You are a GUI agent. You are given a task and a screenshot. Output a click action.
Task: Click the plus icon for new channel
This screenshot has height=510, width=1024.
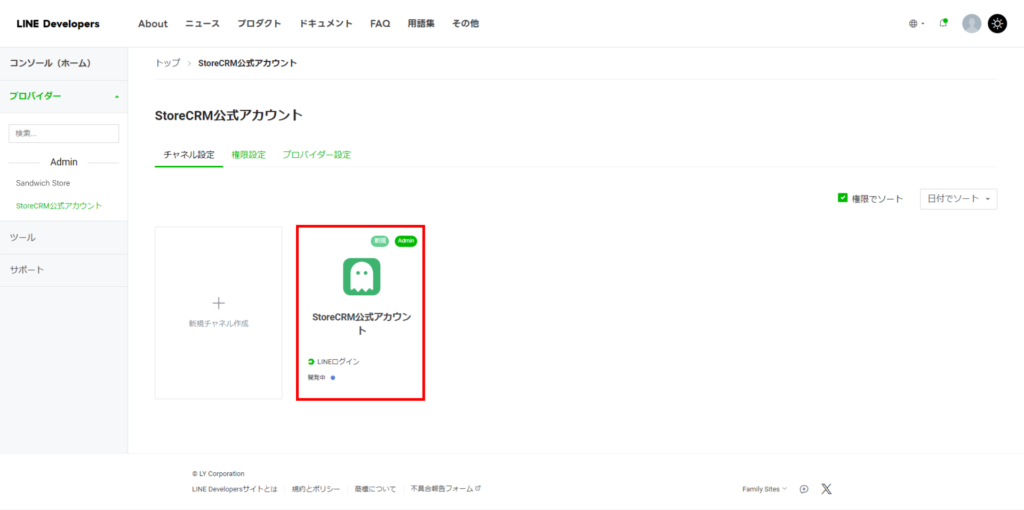pos(219,303)
